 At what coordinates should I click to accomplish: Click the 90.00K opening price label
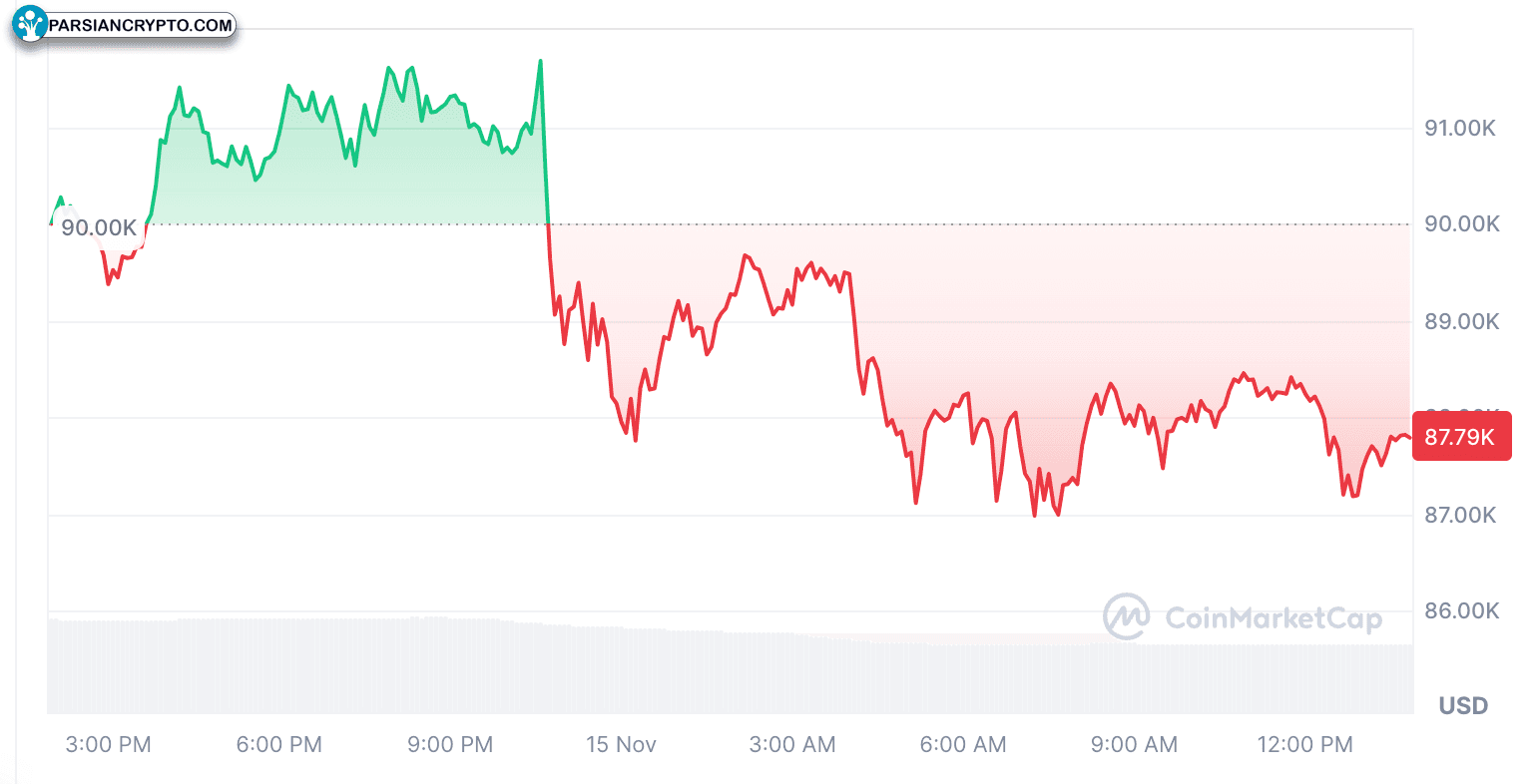pyautogui.click(x=99, y=227)
